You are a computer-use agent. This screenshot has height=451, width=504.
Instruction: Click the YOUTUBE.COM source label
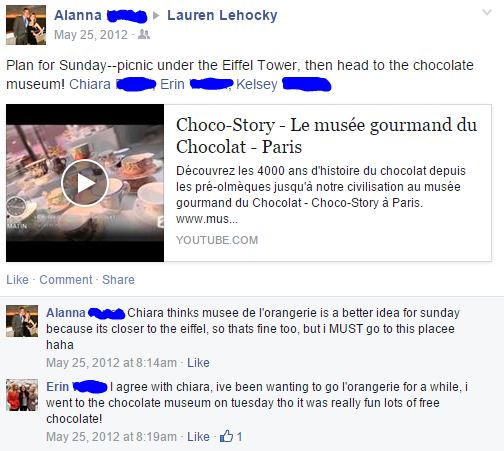tap(217, 240)
